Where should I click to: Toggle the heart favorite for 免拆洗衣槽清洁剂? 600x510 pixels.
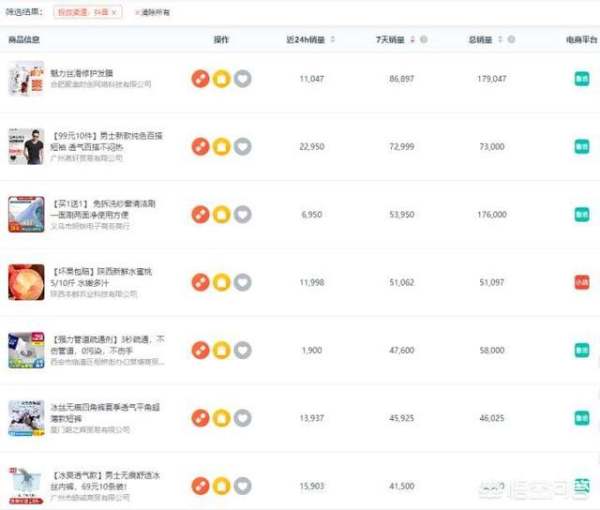pos(242,214)
